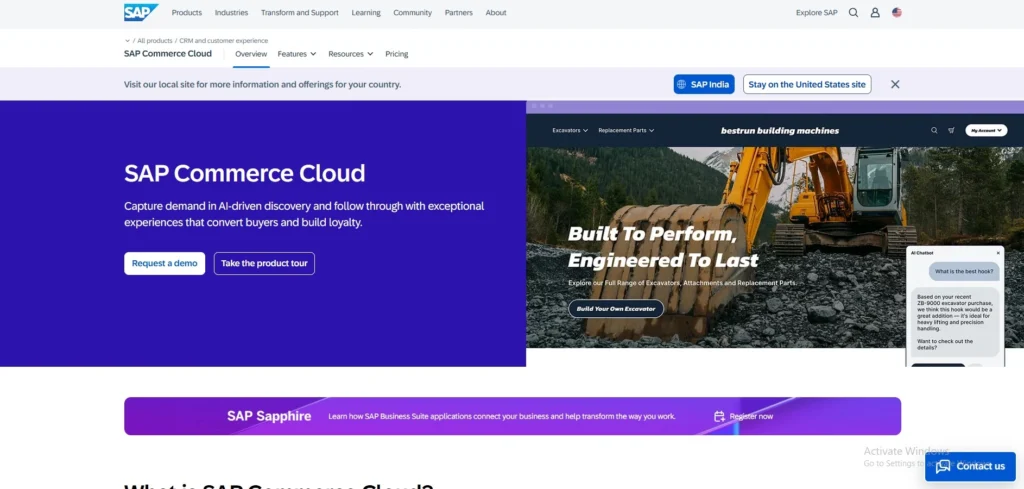Choose Stay on the United States site
Viewport: 1024px width, 489px height.
click(807, 84)
